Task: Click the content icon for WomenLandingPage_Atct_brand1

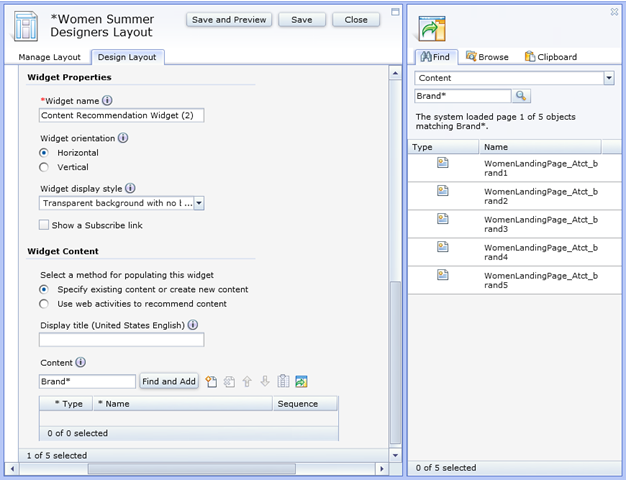Action: click(443, 163)
